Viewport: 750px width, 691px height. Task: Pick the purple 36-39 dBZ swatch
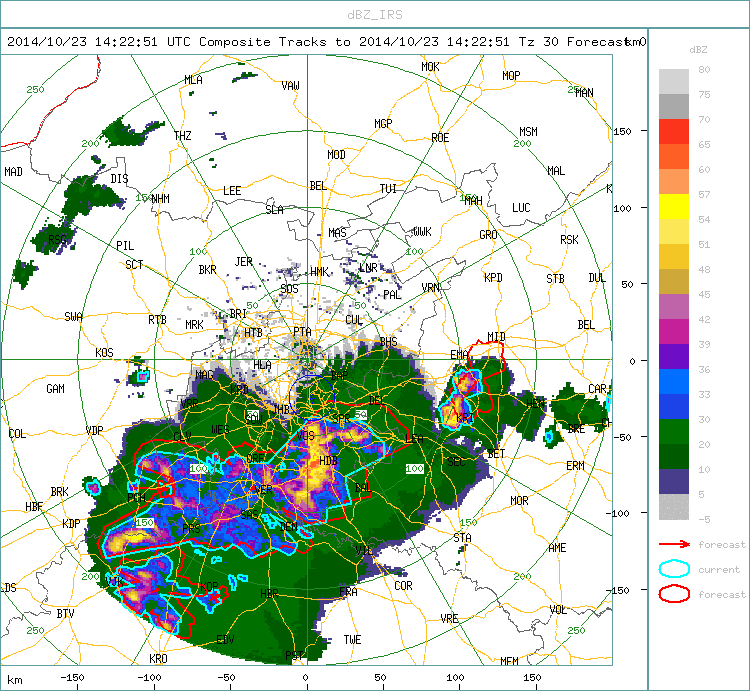tap(674, 357)
